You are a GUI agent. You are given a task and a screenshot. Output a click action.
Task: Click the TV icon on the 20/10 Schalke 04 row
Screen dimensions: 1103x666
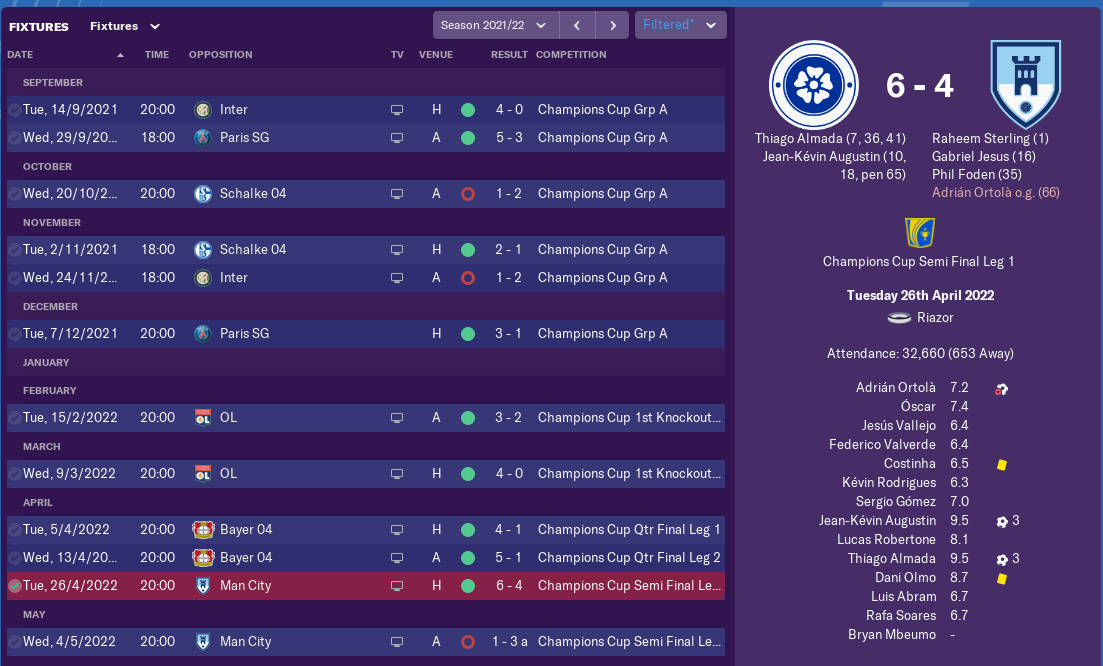click(397, 193)
